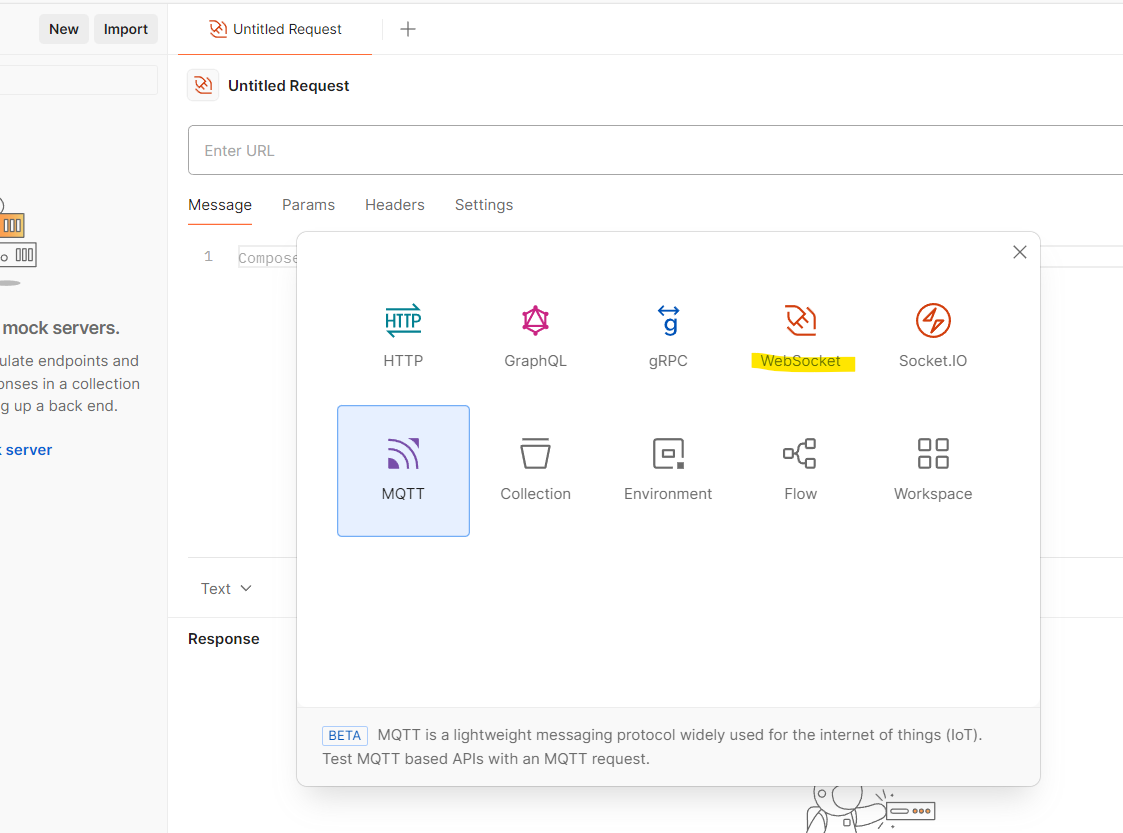
Task: Open the Params tab
Action: coord(308,205)
